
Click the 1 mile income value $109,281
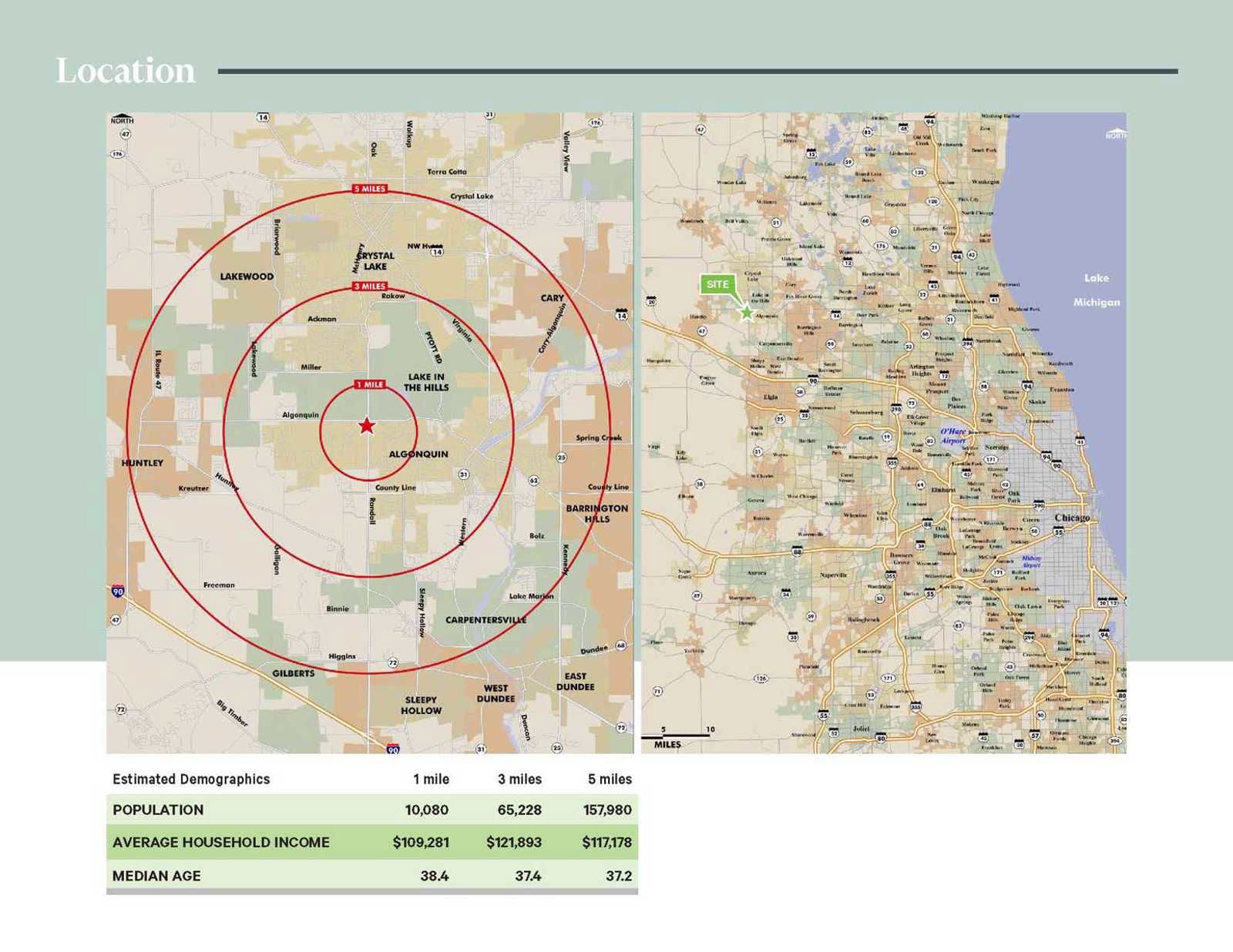(420, 842)
